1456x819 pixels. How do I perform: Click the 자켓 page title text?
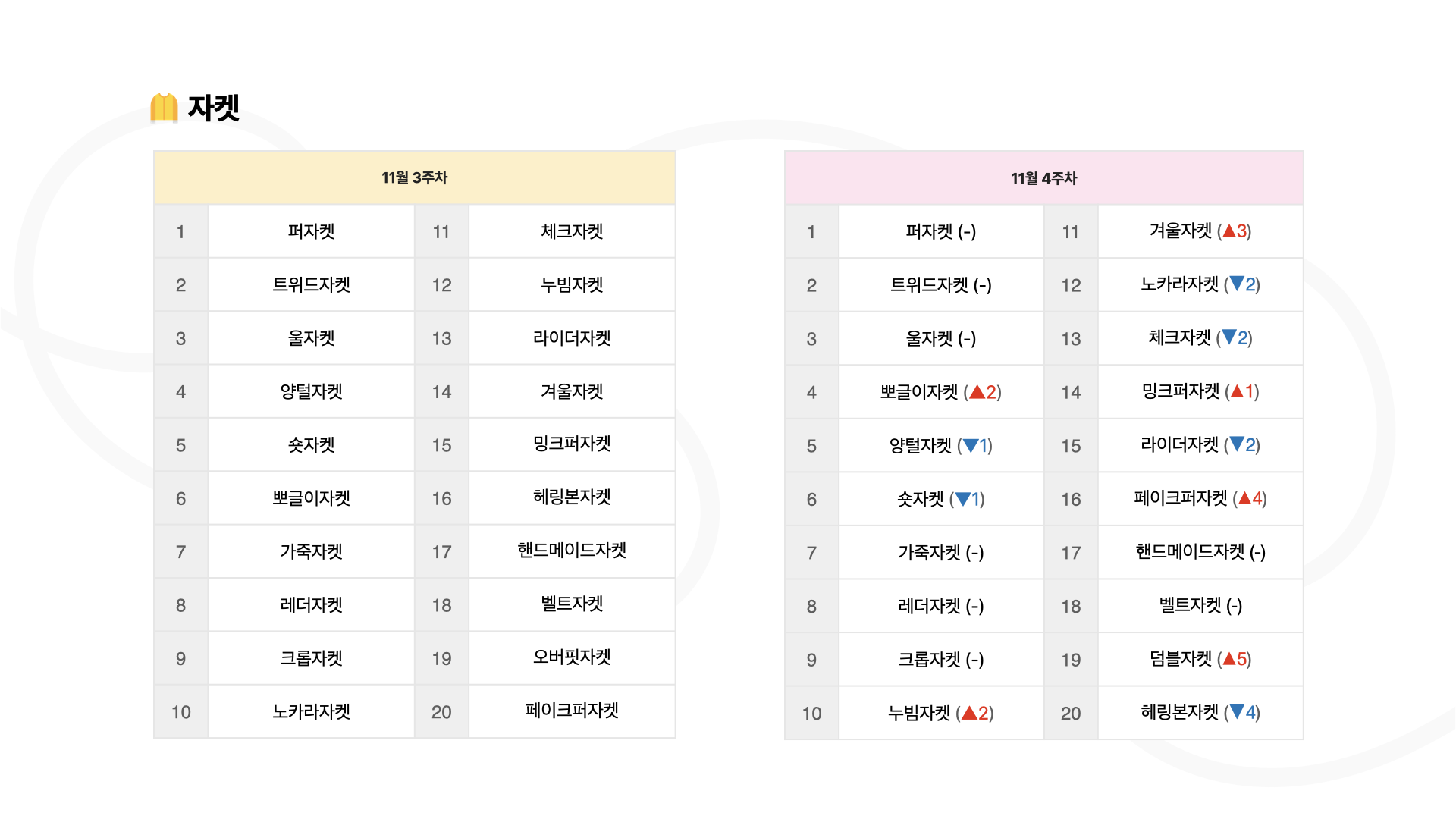click(x=214, y=108)
